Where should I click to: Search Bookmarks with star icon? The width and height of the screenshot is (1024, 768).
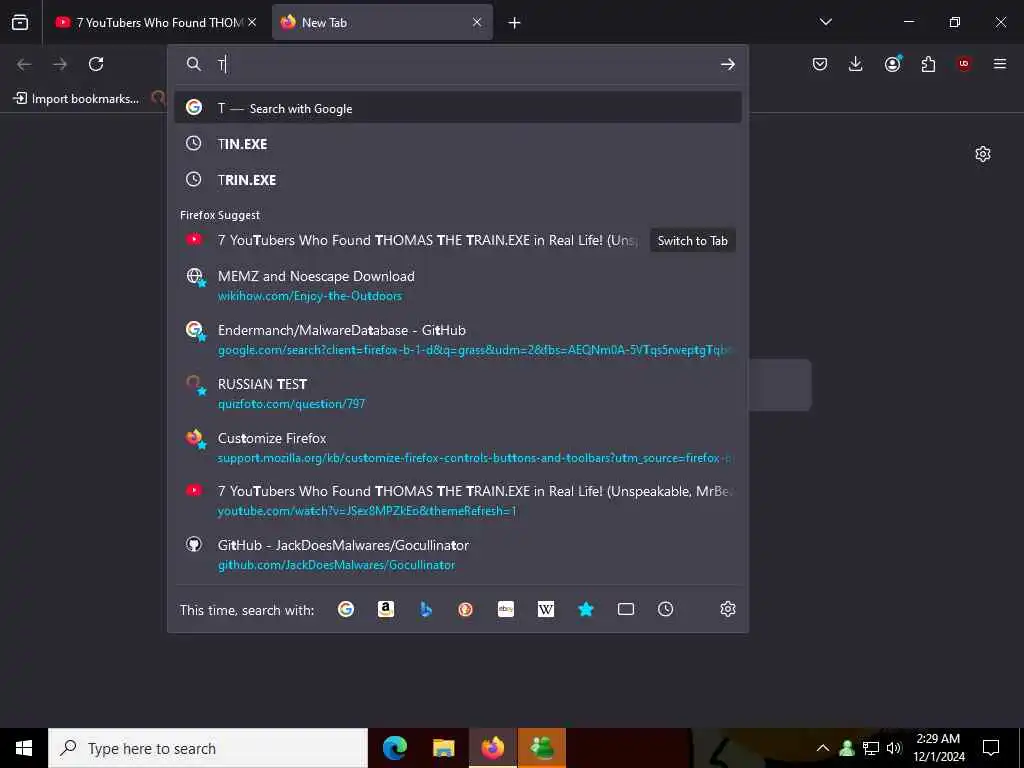[586, 609]
